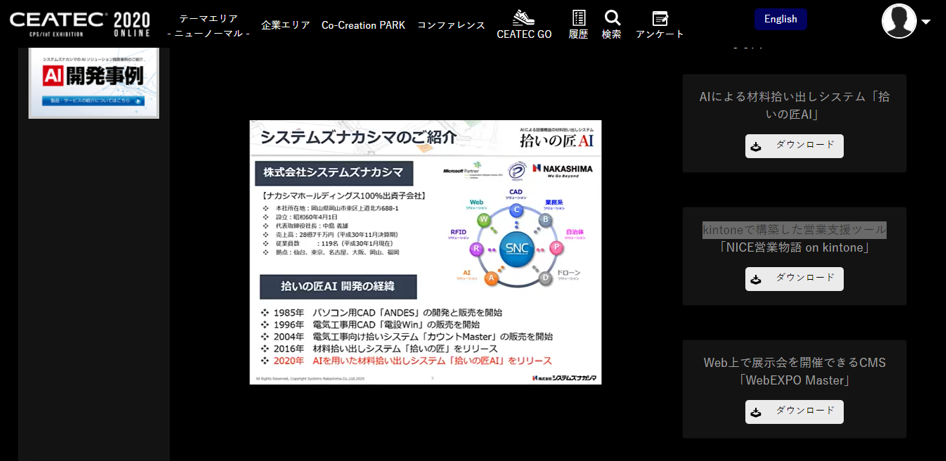Open the アンケート survey icon
This screenshot has height=461, width=946.
click(660, 18)
